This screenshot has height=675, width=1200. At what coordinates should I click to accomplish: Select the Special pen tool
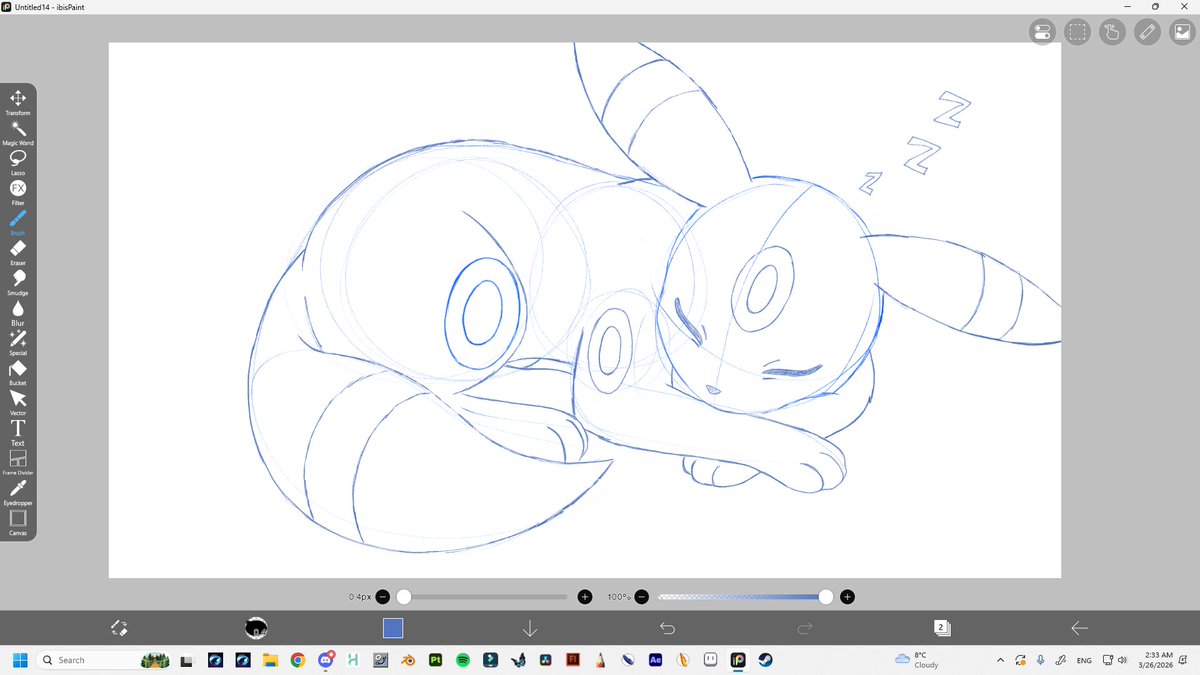coord(17,338)
